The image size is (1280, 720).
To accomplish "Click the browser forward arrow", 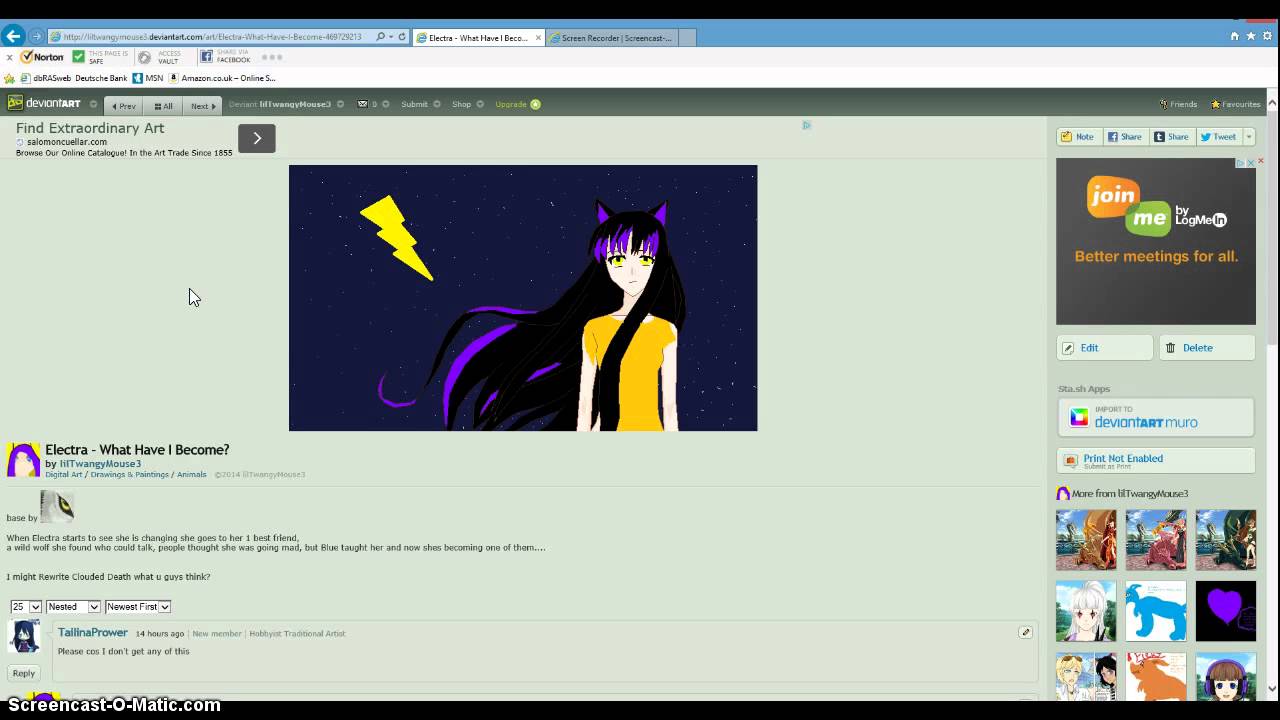I will tap(36, 36).
